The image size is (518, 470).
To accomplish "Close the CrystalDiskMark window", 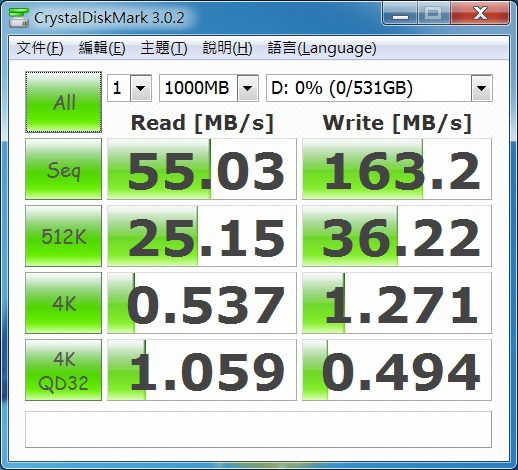I will tap(480, 14).
